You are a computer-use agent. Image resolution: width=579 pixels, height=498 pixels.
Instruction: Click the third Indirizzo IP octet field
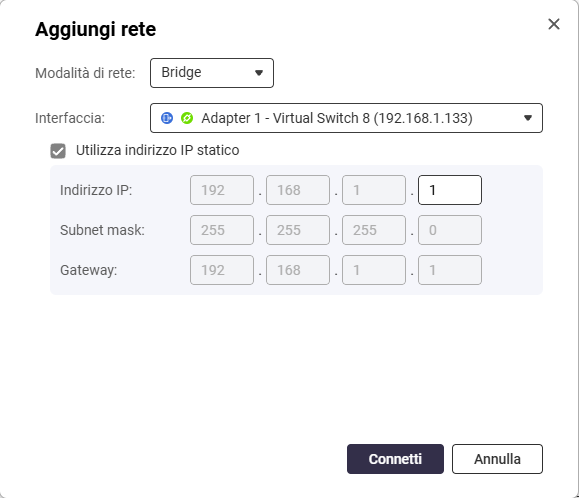pos(374,190)
